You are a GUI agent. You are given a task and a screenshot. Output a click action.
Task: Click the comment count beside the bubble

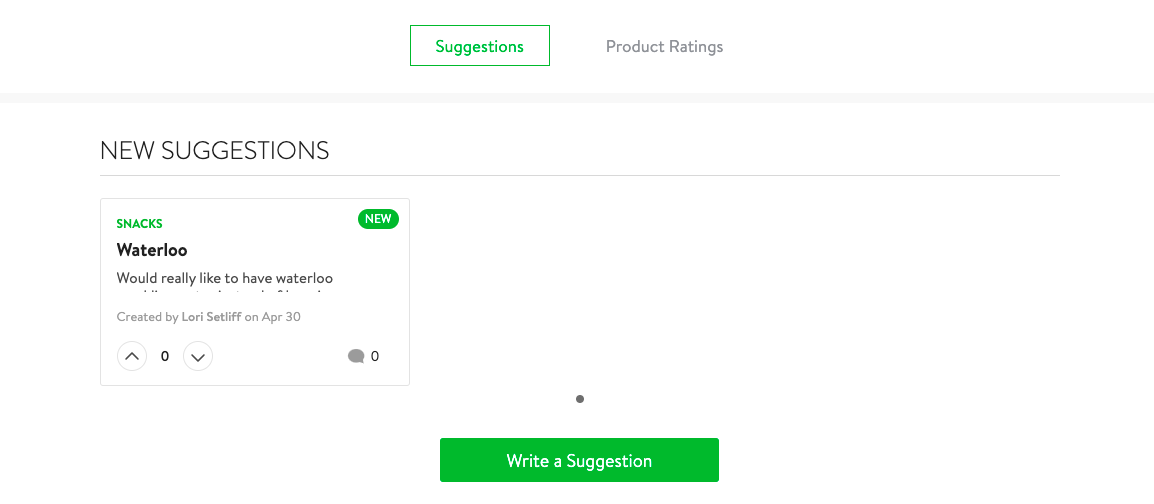click(x=375, y=357)
